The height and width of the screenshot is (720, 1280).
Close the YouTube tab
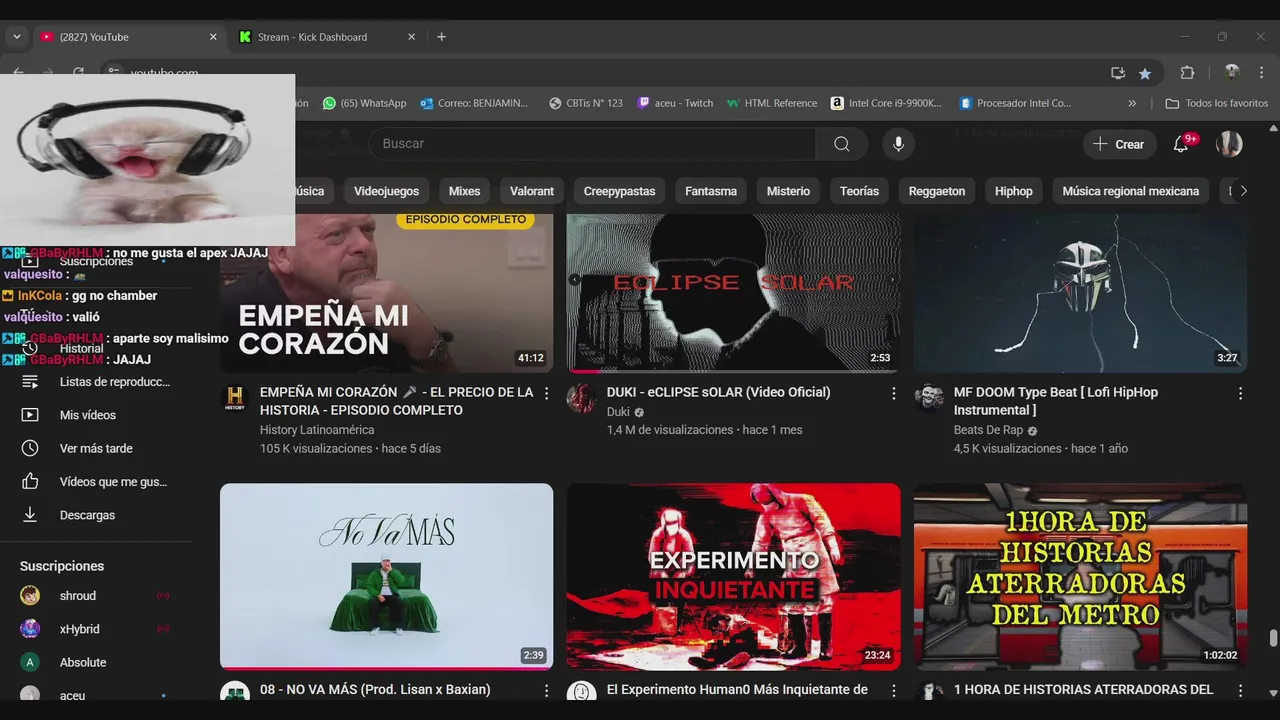click(x=213, y=37)
